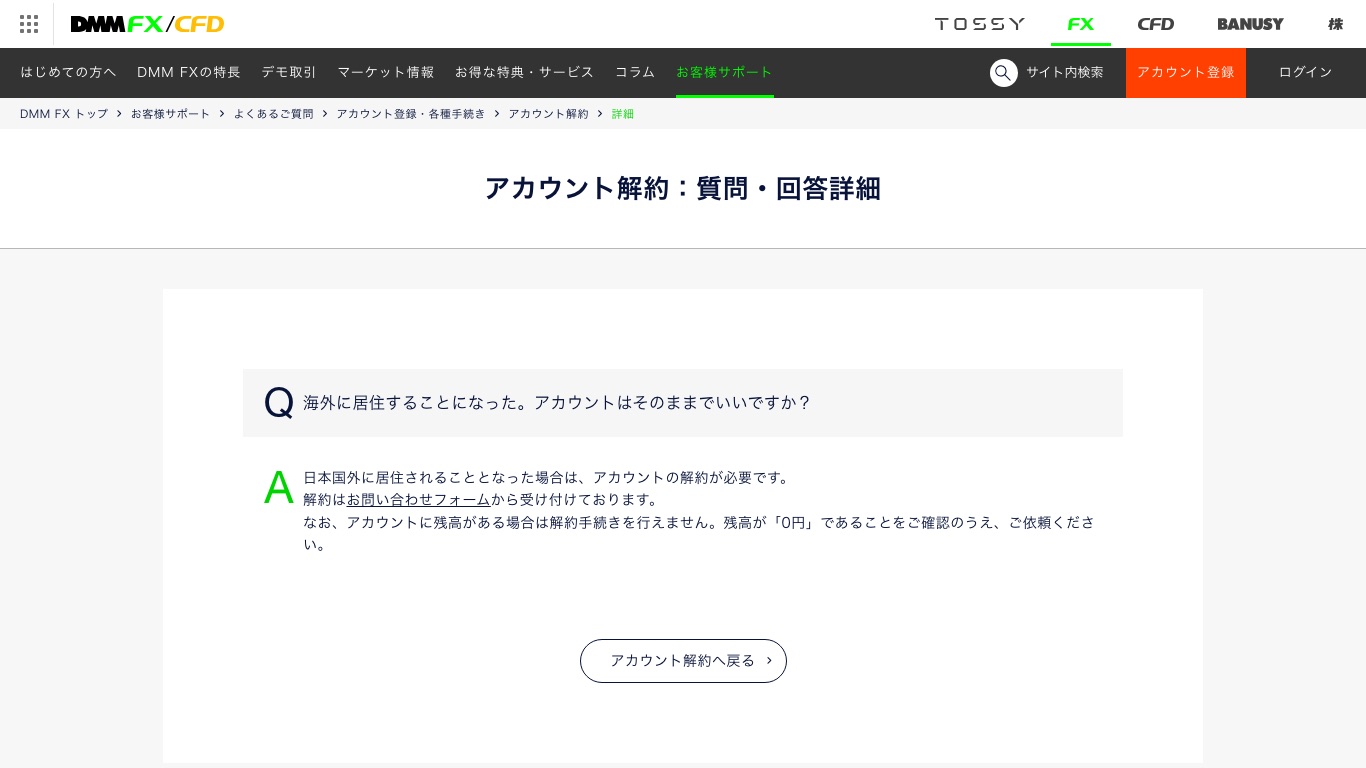Screen dimensions: 1366x768
Task: Click the arrow in アカウント解約へ戻る button
Action: pos(769,661)
